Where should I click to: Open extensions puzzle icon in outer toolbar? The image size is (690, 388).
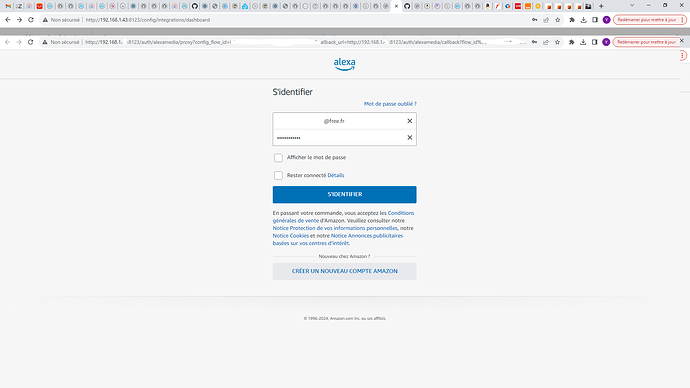572,20
